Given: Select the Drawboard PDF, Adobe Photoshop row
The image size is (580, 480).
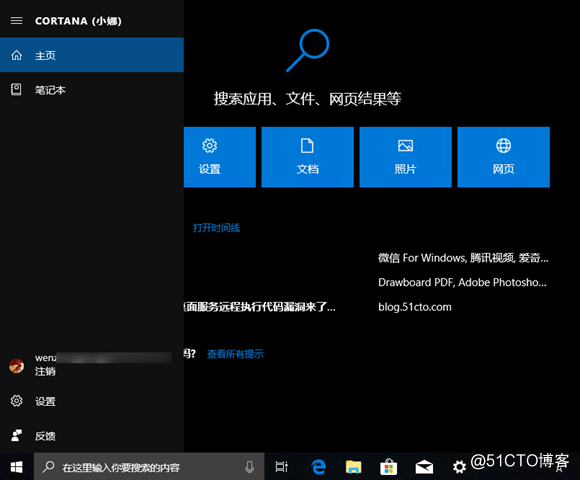Looking at the screenshot, I should click(462, 283).
